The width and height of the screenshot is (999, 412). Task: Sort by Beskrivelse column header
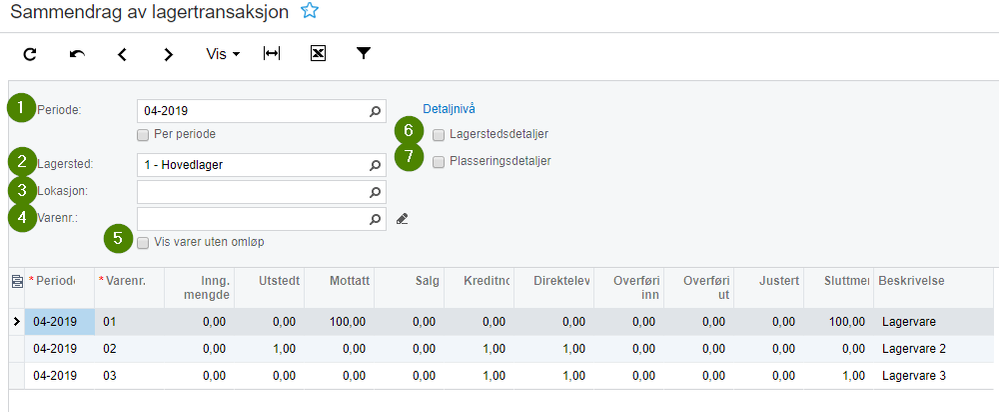tap(933, 288)
